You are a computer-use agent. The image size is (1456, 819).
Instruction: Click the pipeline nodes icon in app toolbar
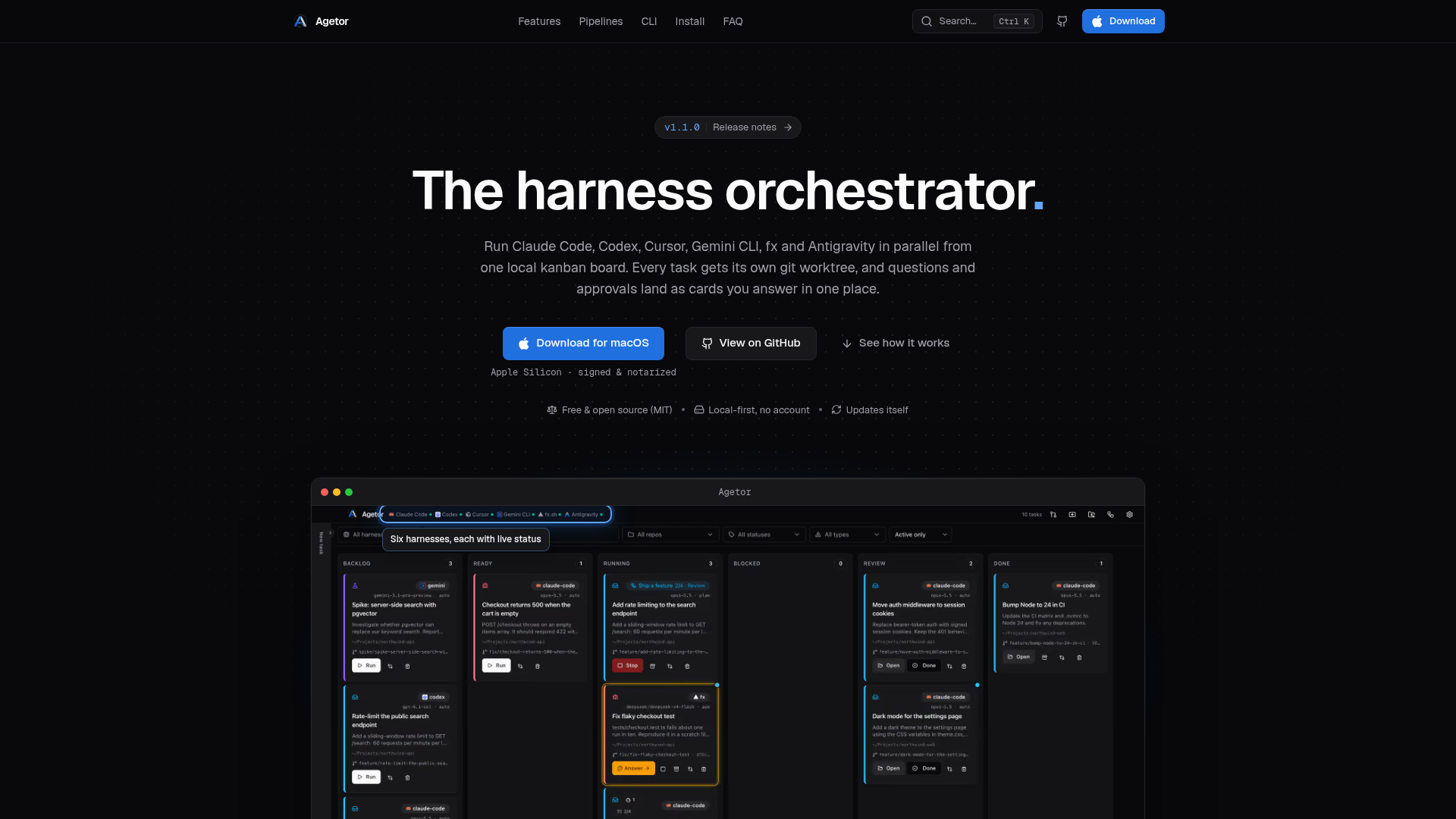pyautogui.click(x=1110, y=514)
